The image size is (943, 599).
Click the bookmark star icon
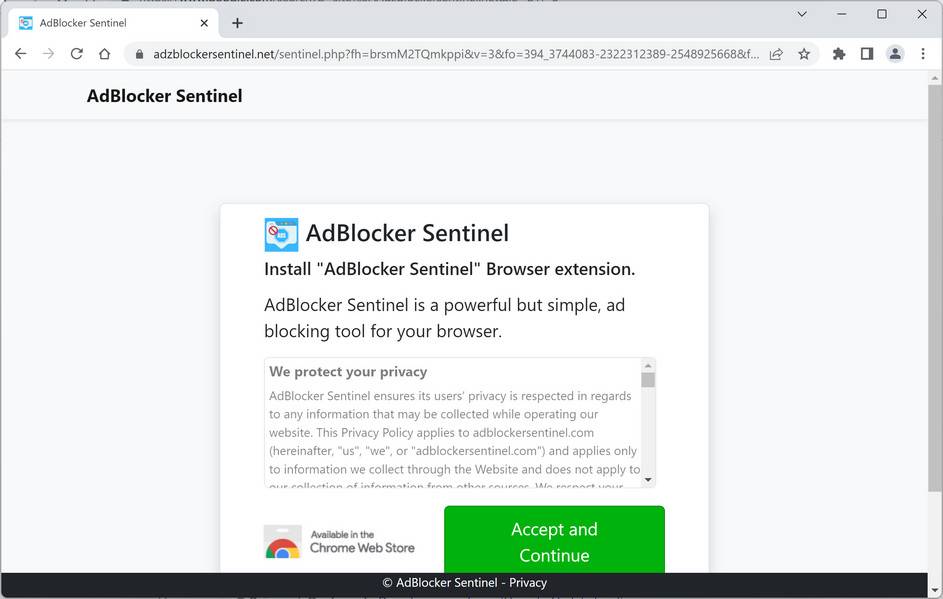click(x=805, y=54)
